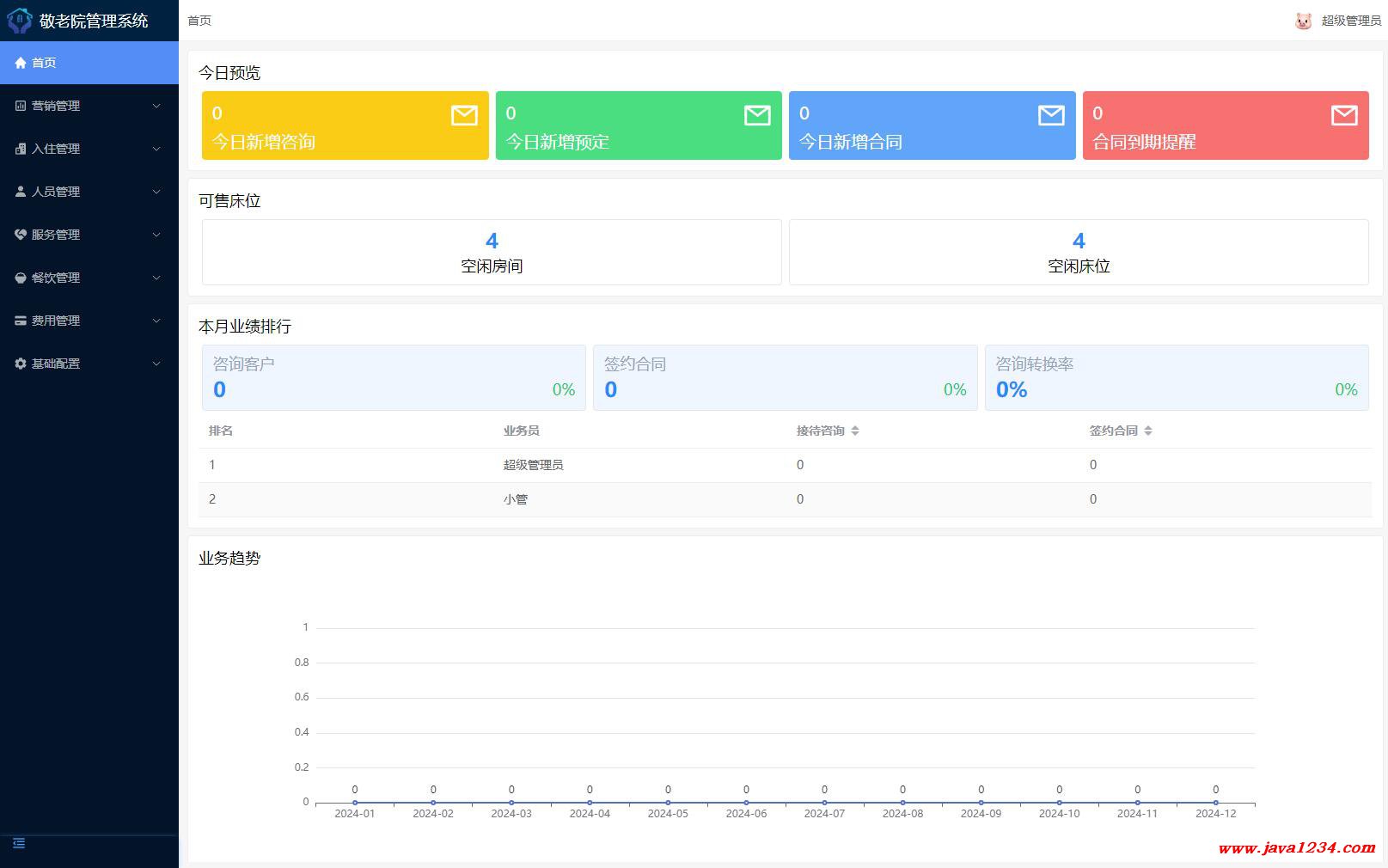
Task: Open the 今日新增预定 green card
Action: coord(639,125)
